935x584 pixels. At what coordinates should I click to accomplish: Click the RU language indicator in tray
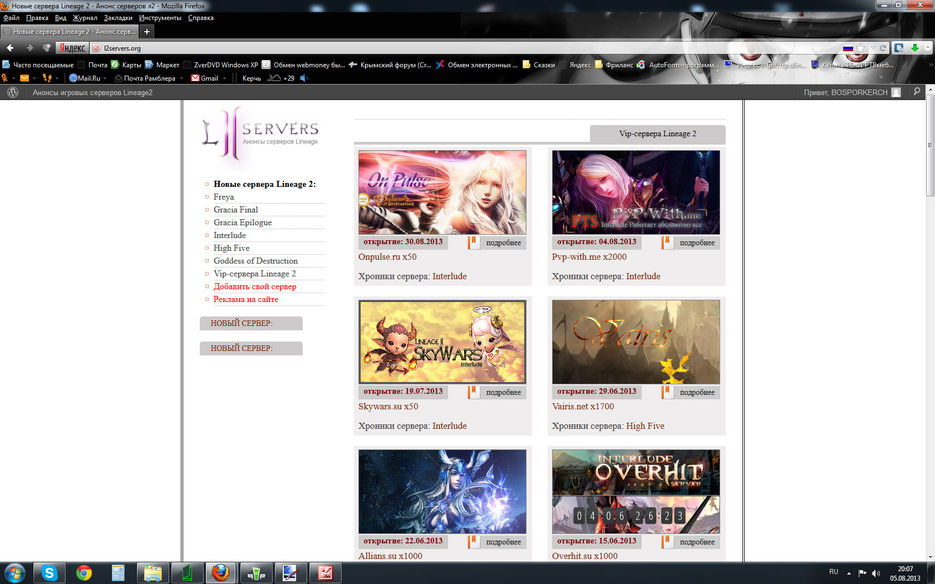pos(834,571)
